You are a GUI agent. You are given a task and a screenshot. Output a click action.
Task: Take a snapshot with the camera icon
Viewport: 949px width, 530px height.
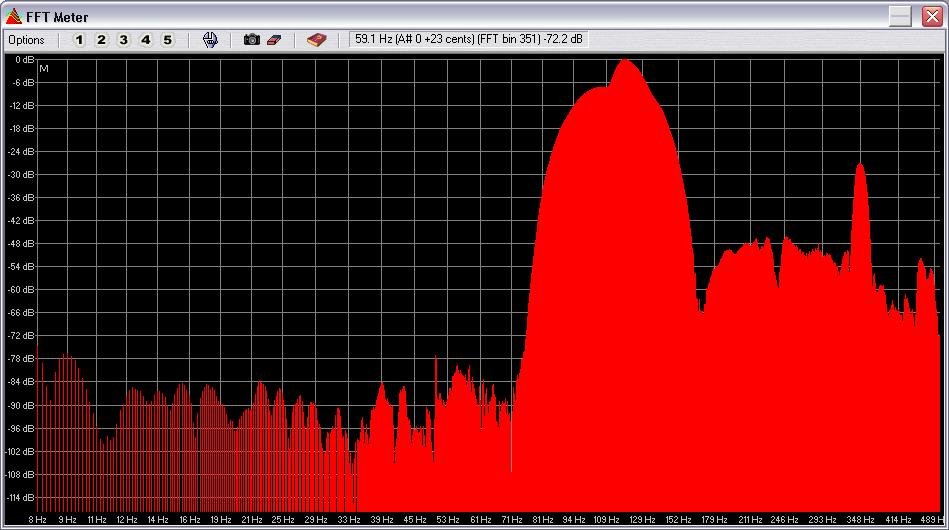click(x=252, y=40)
